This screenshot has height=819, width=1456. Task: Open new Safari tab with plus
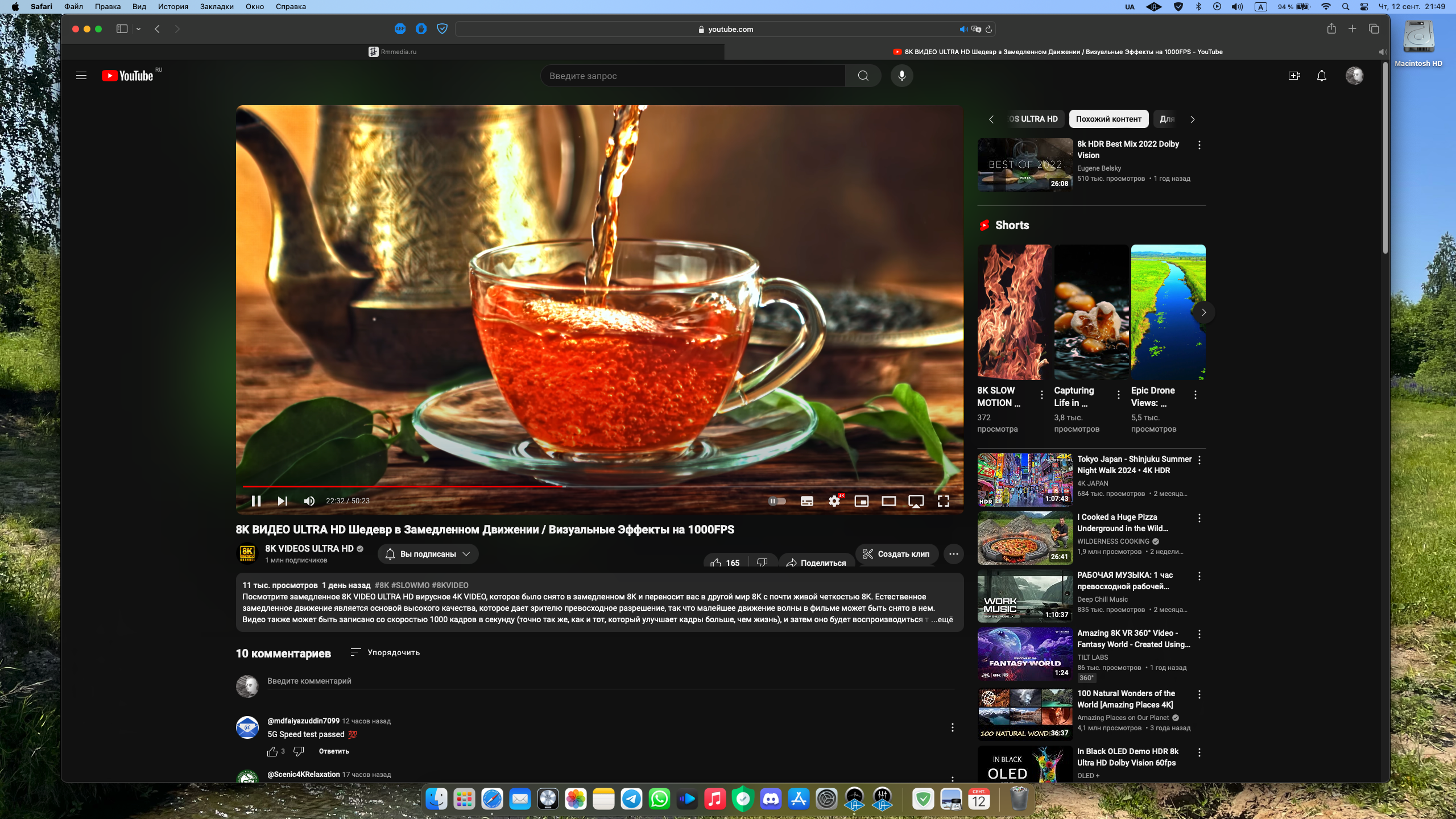pyautogui.click(x=1352, y=29)
